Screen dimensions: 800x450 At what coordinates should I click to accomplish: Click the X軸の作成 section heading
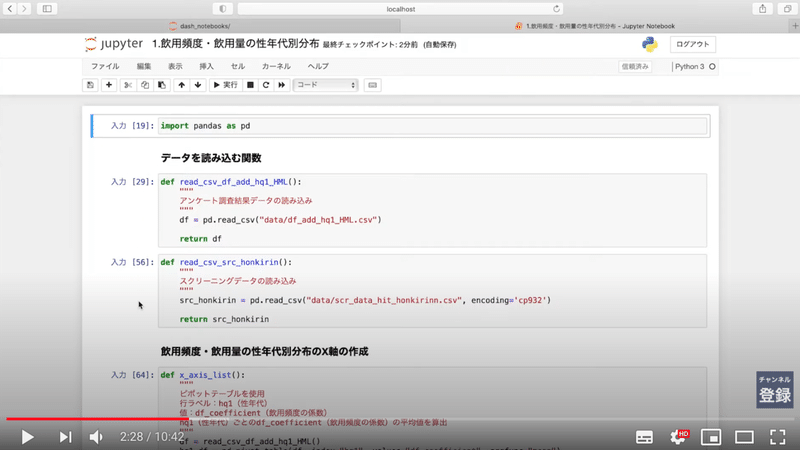coord(264,352)
